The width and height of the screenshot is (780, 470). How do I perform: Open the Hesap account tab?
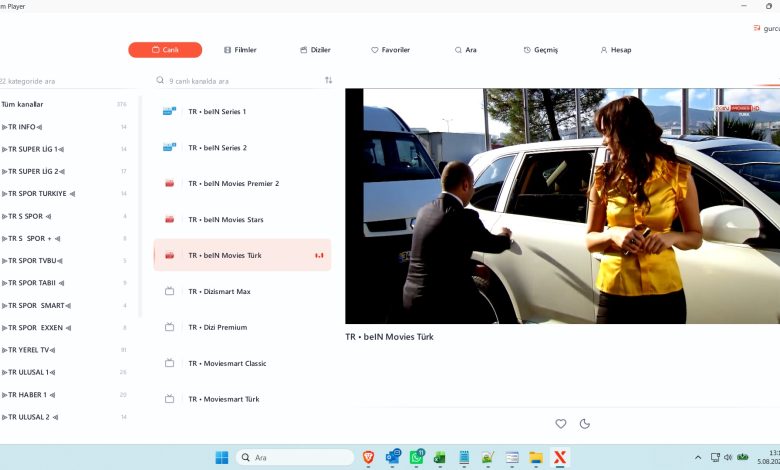pos(616,50)
